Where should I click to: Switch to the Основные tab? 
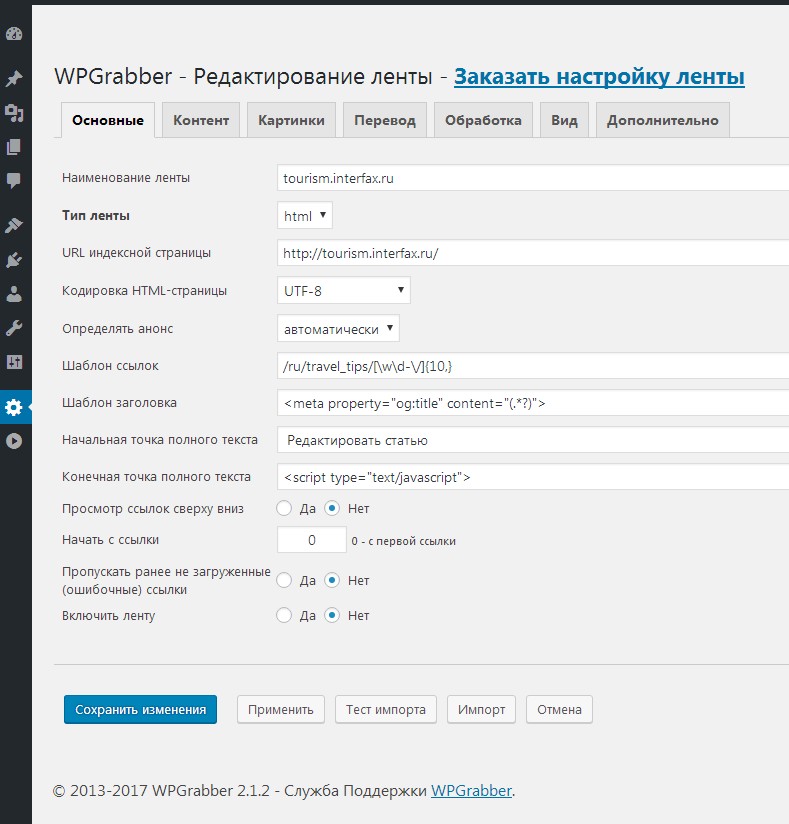[108, 120]
